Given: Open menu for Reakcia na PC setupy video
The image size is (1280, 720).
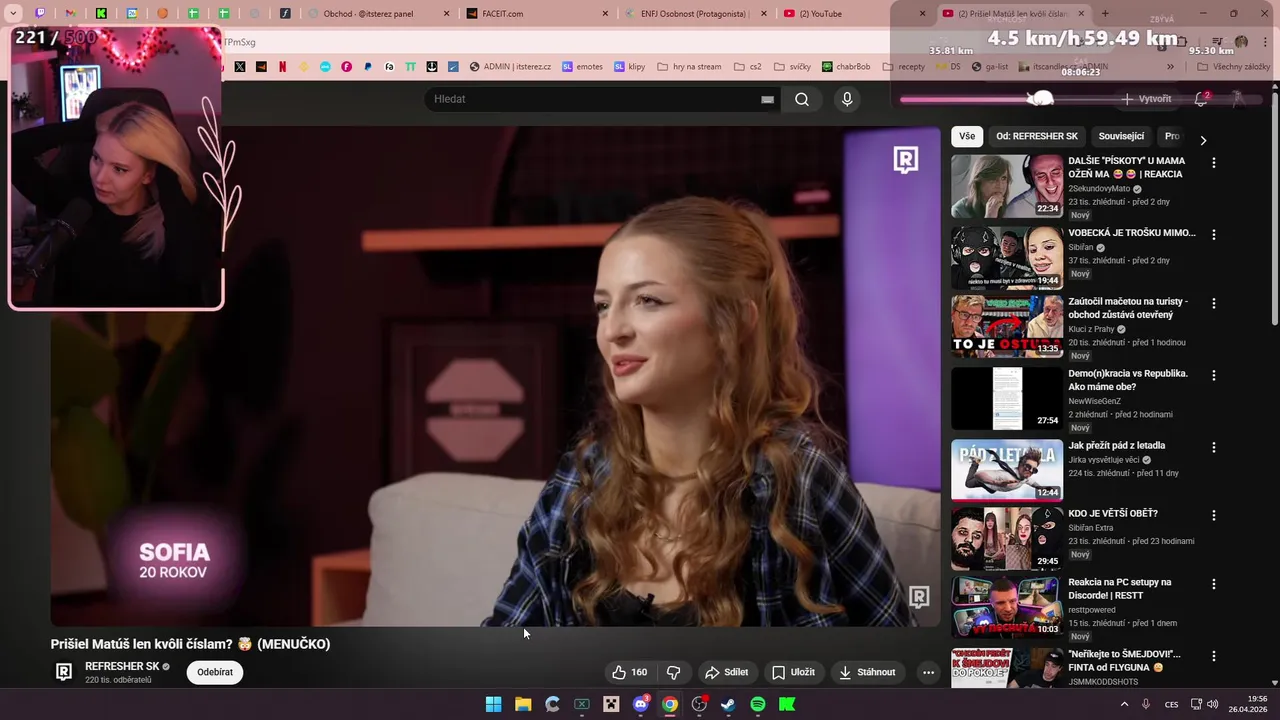Looking at the screenshot, I should 1214,584.
